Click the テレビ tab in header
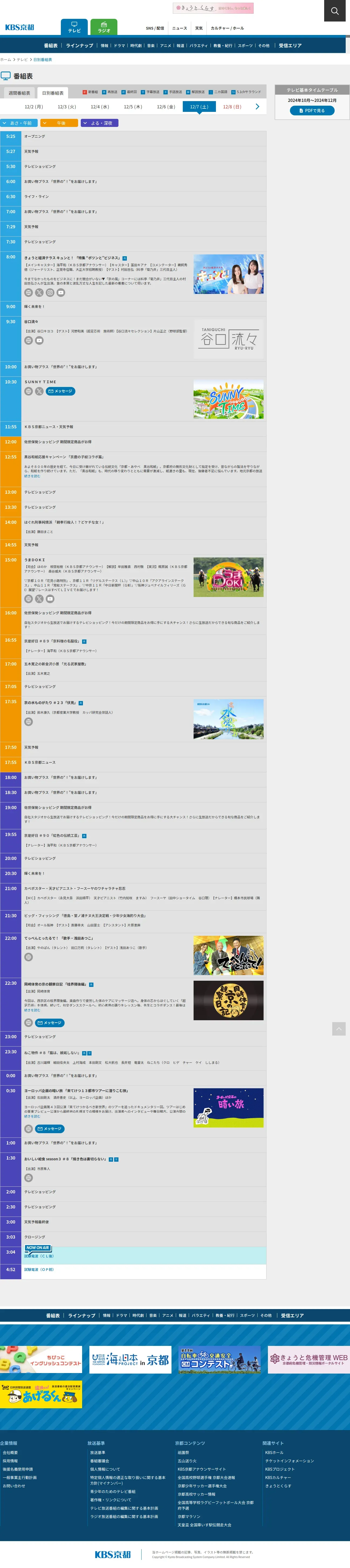The height and width of the screenshot is (1568, 350). tap(74, 27)
